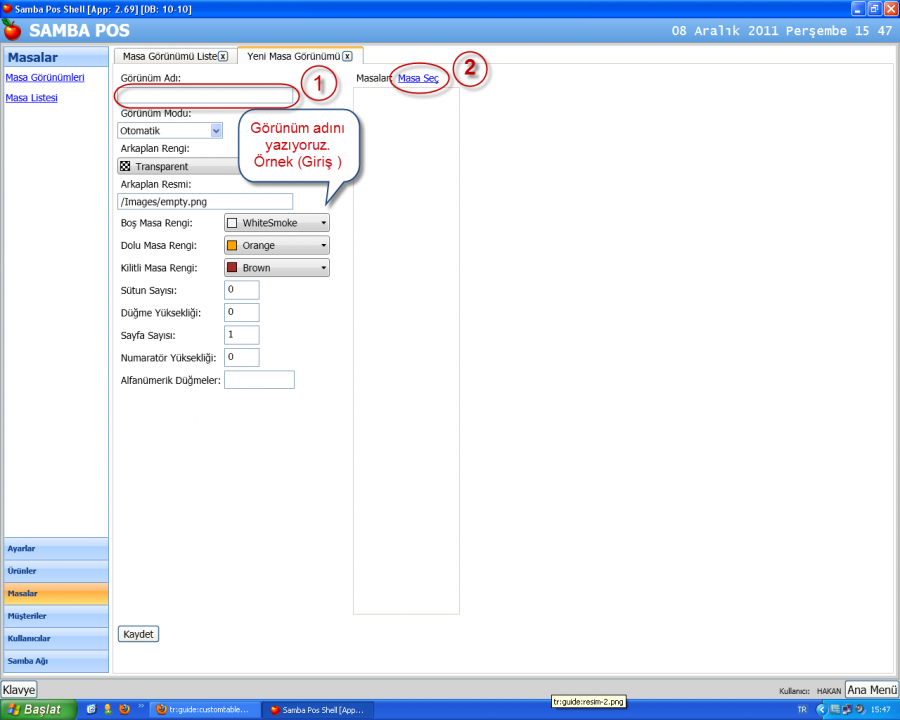The height and width of the screenshot is (720, 900).
Task: Open Masa Listesi link in sidebar
Action: [32, 98]
